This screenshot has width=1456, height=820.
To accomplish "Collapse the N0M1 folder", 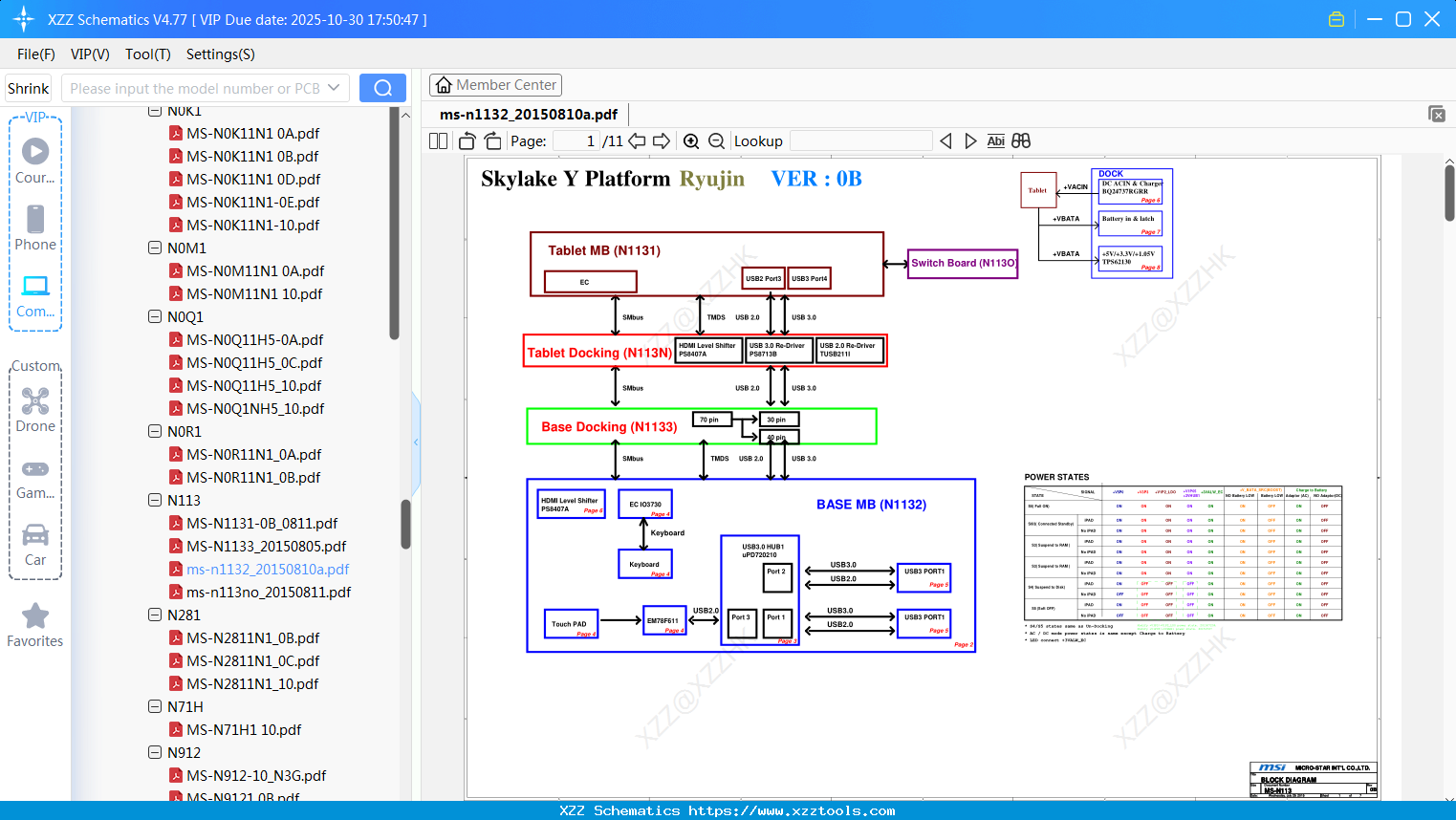I will [155, 248].
